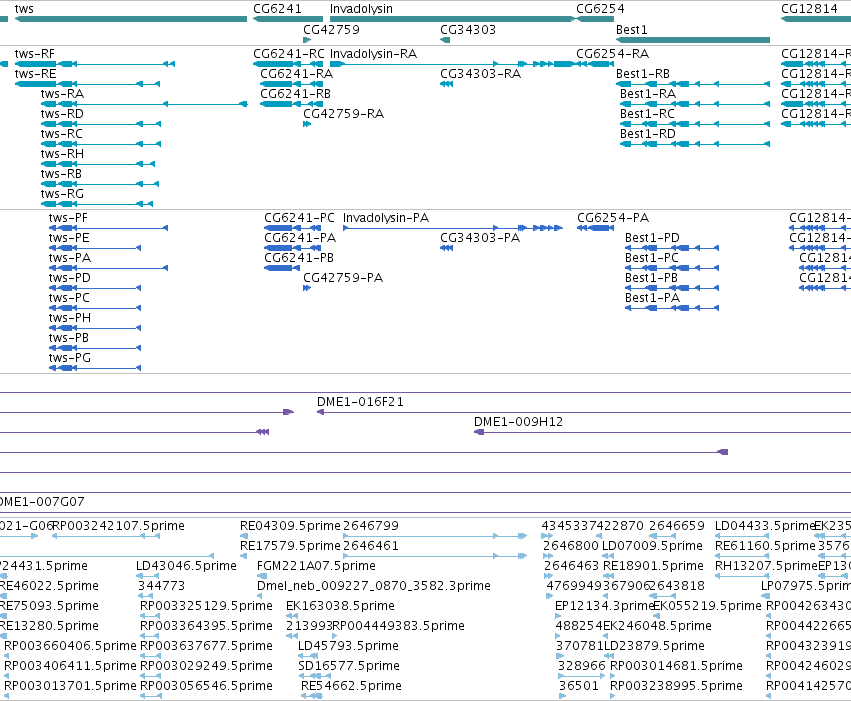Click the tws-RA transcript label
Screen dimensions: 851x701
pos(62,93)
